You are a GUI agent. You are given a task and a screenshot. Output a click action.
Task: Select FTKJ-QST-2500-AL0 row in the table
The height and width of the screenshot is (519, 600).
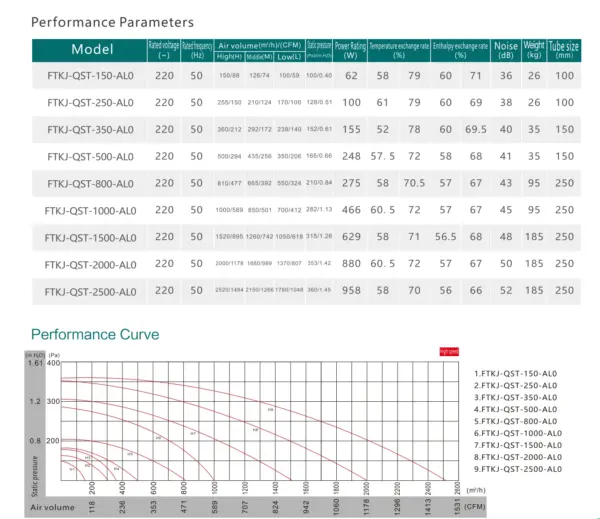coord(90,291)
